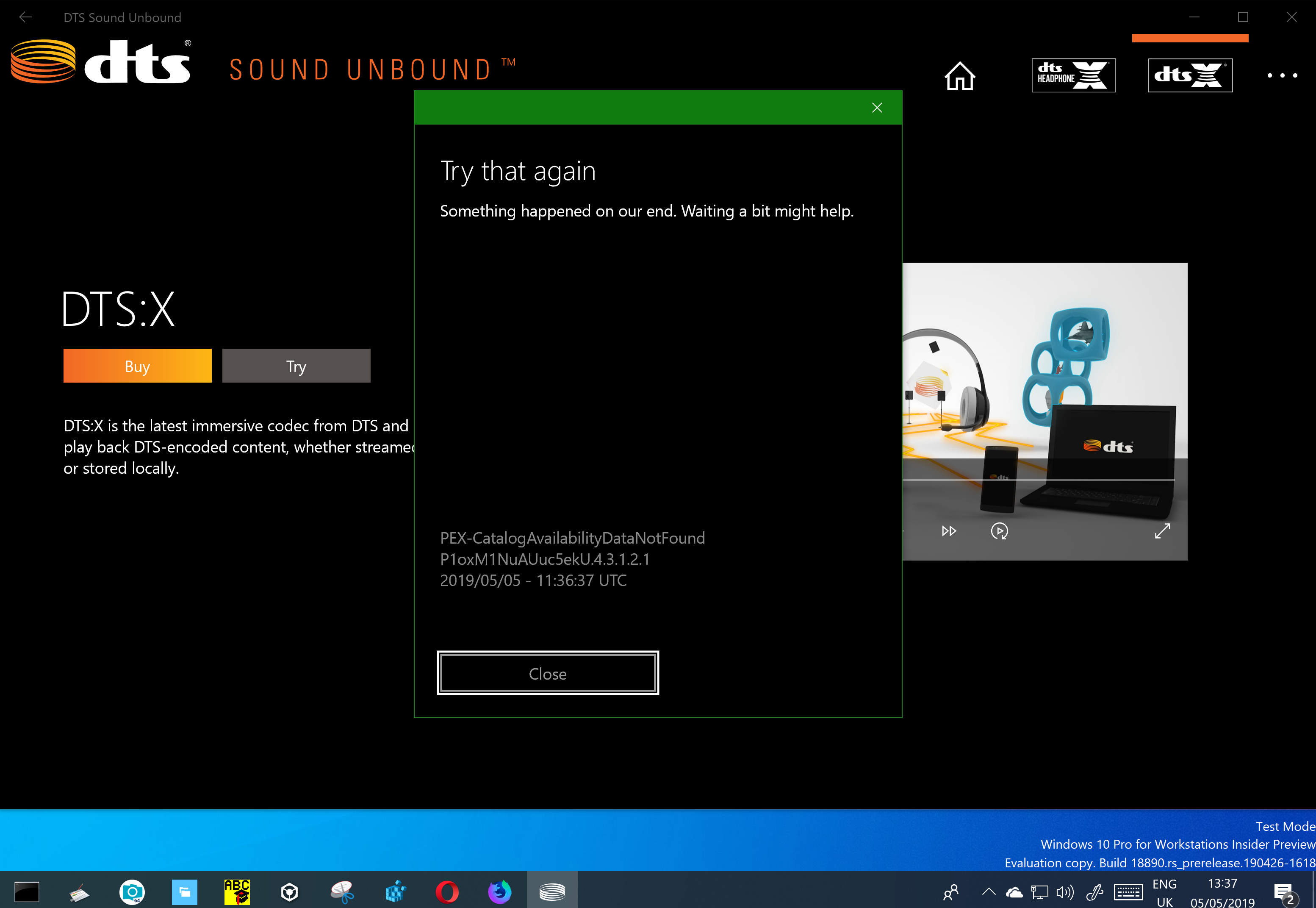Open the white hexagon taskbar app
The image size is (1316, 908).
click(289, 891)
